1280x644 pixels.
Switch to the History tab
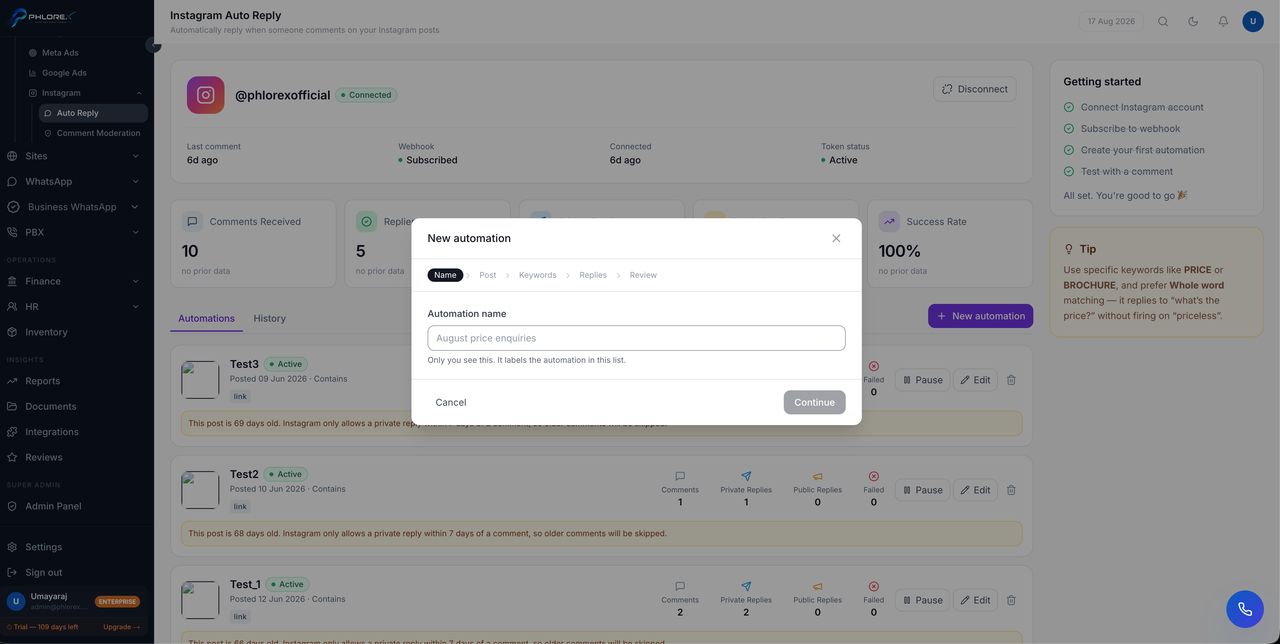click(270, 318)
